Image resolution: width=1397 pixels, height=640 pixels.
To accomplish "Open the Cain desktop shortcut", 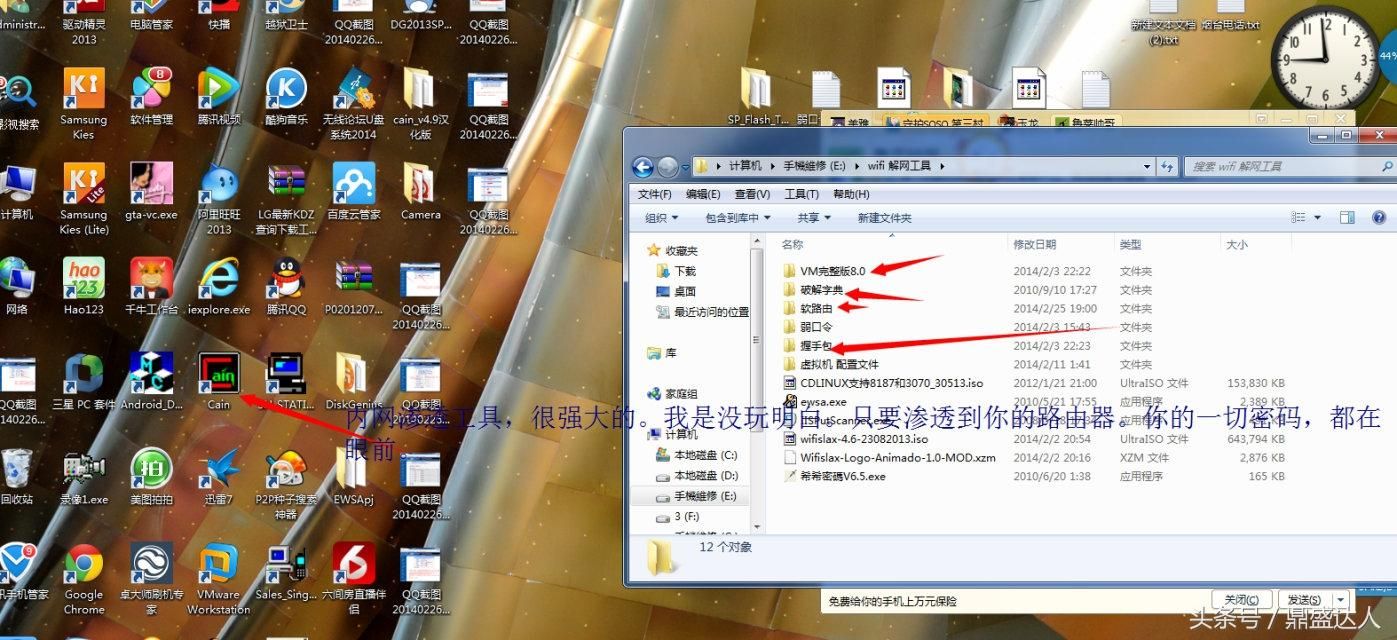I will (218, 381).
